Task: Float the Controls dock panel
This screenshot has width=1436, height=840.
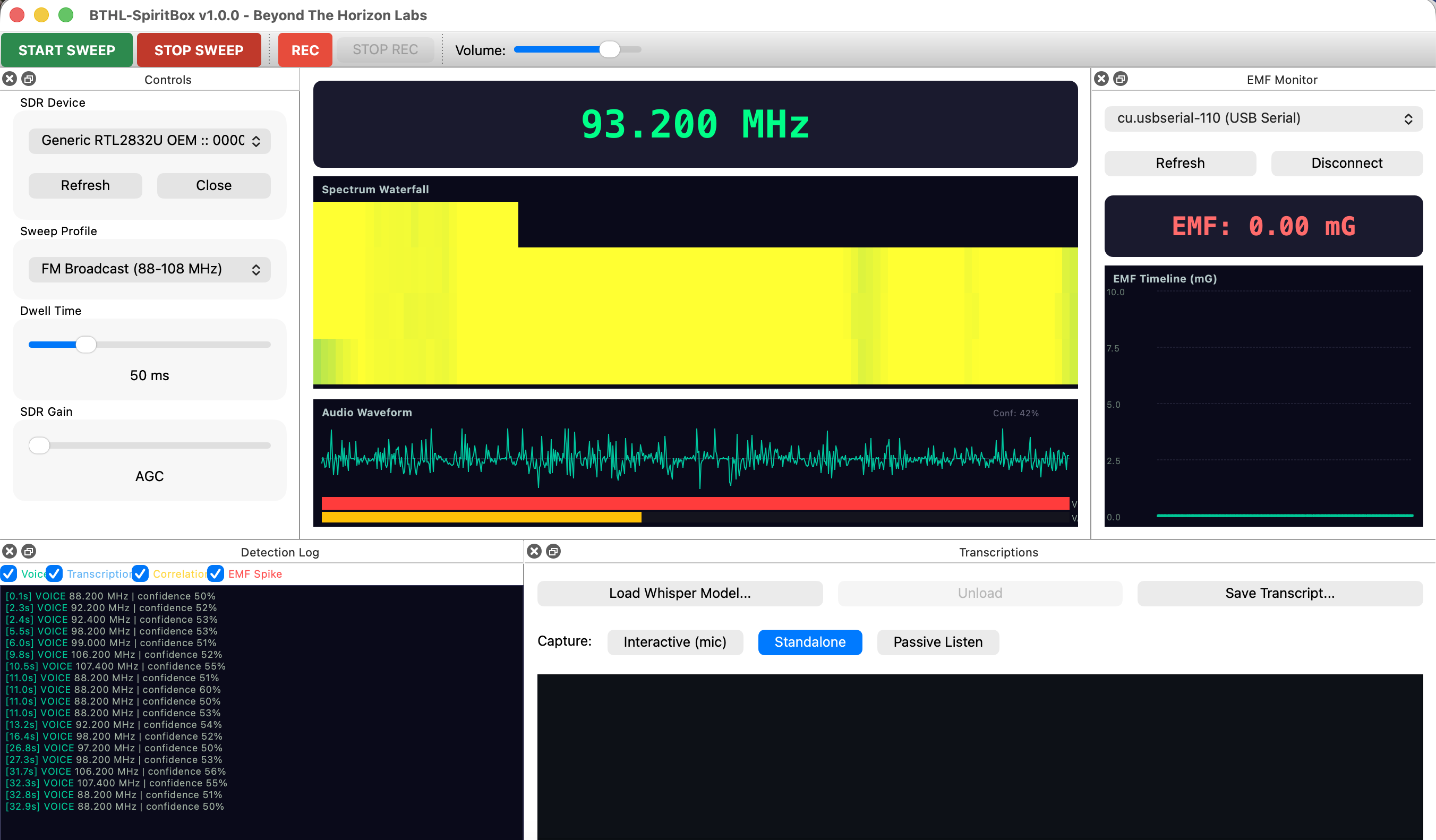Action: pos(29,79)
